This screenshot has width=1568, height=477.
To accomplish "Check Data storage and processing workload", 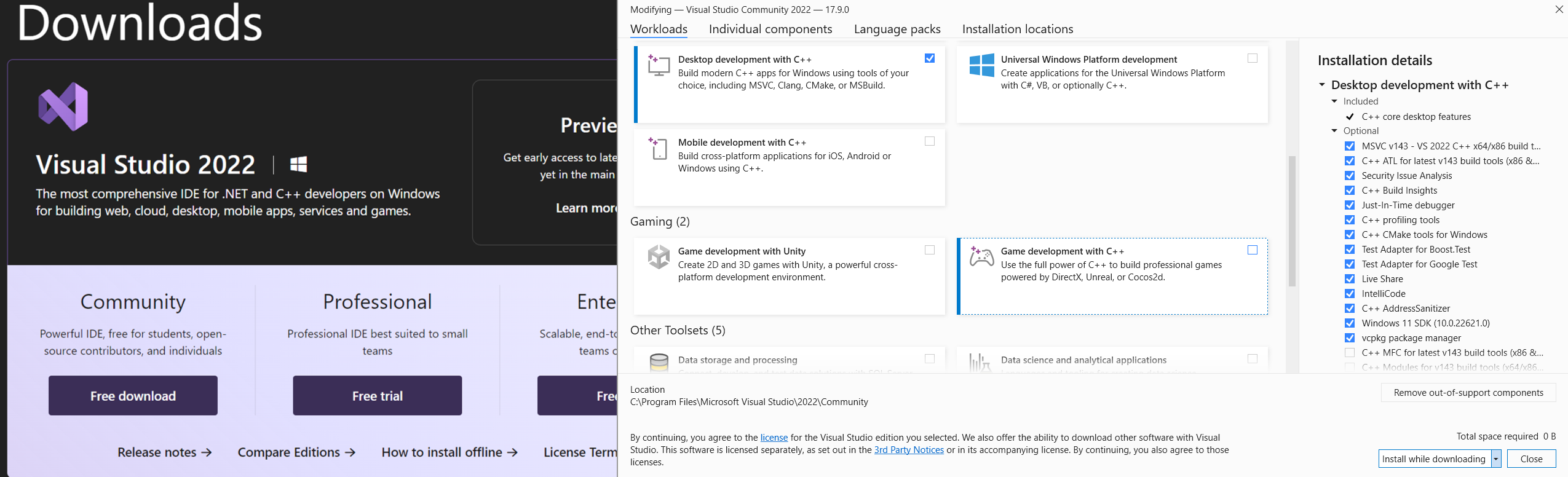I will point(930,359).
